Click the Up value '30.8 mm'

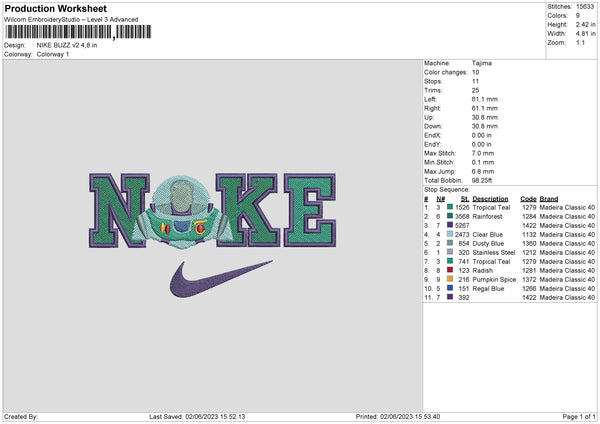click(x=485, y=117)
